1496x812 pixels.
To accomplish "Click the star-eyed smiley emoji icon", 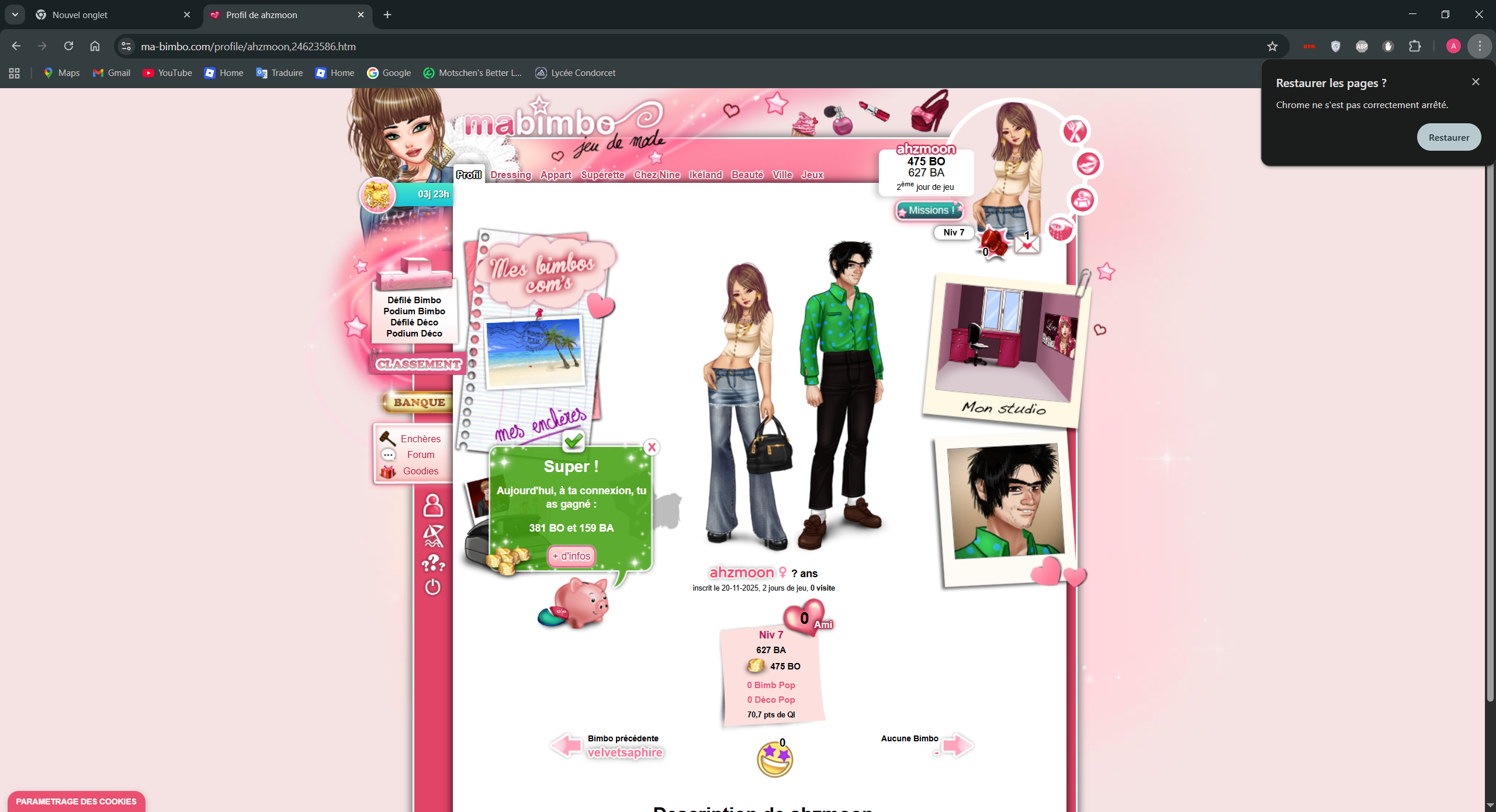I will [774, 759].
